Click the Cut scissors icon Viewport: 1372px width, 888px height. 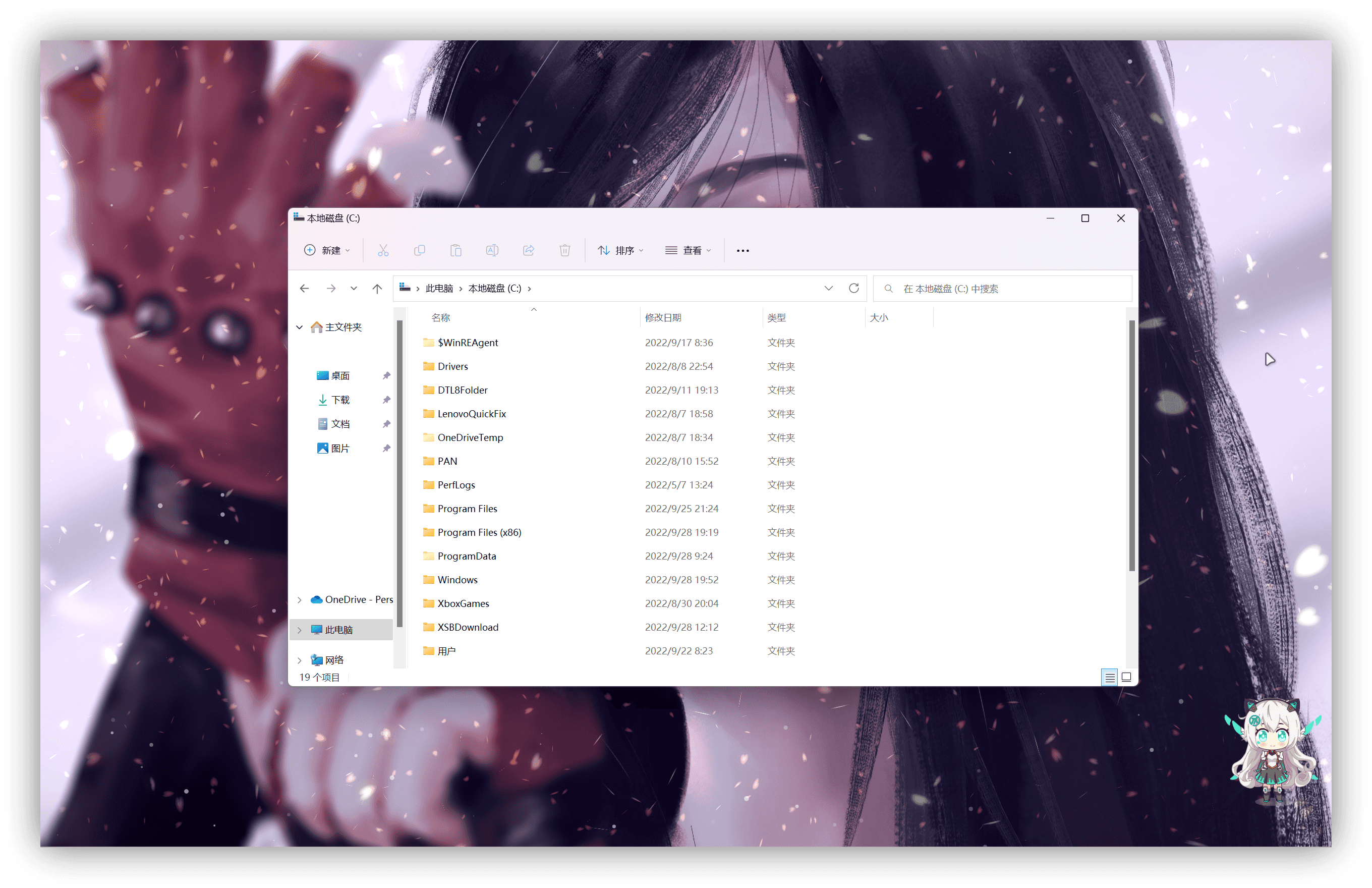[383, 250]
